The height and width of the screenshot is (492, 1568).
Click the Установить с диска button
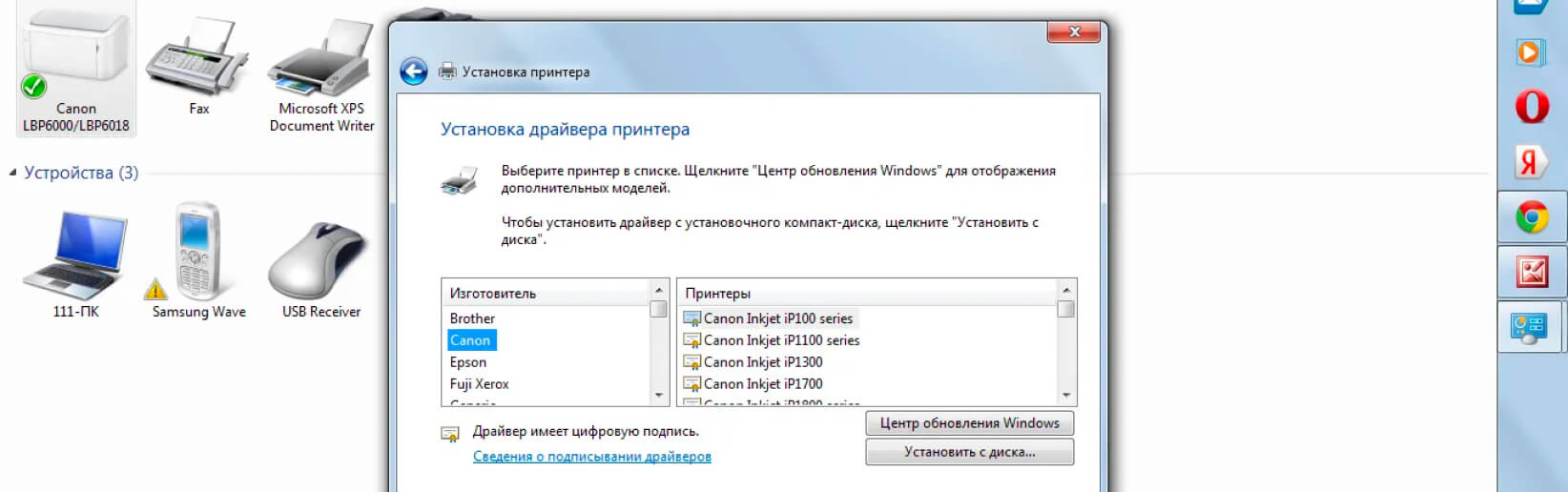(x=970, y=452)
